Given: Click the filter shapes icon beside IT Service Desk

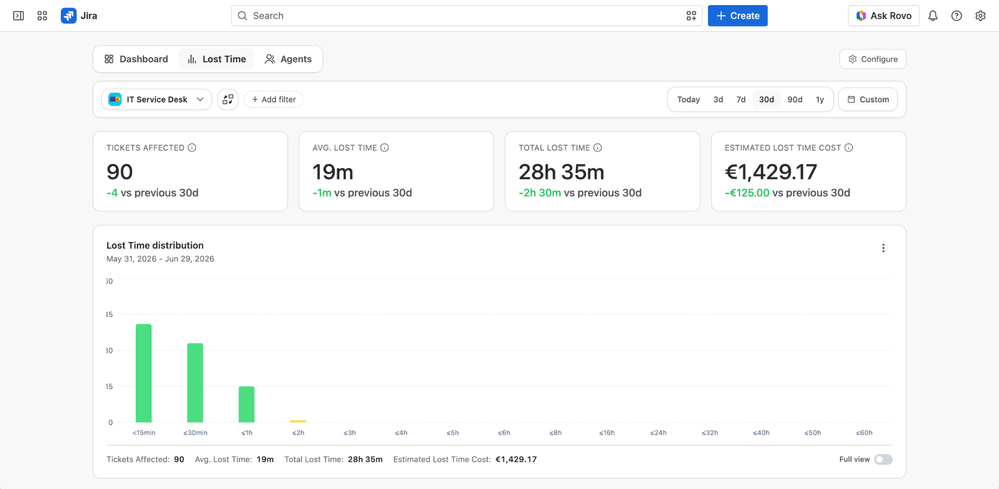Looking at the screenshot, I should click(x=228, y=99).
